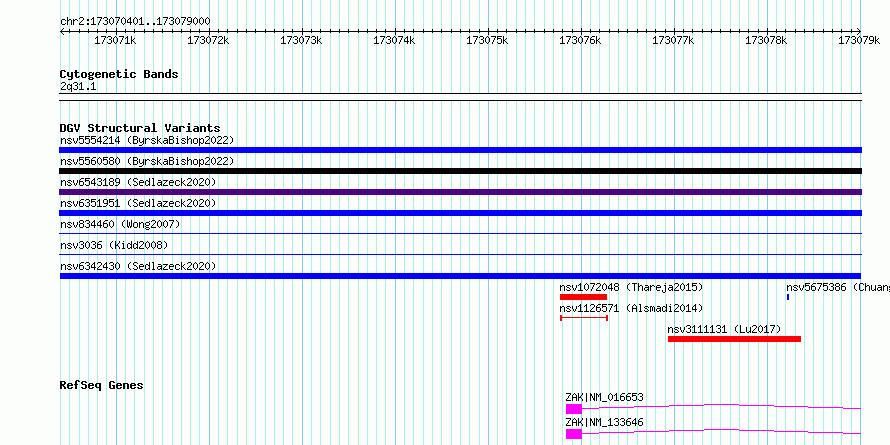Select the purple bar for nsv6543189
The height and width of the screenshot is (445, 890).
pos(460,192)
